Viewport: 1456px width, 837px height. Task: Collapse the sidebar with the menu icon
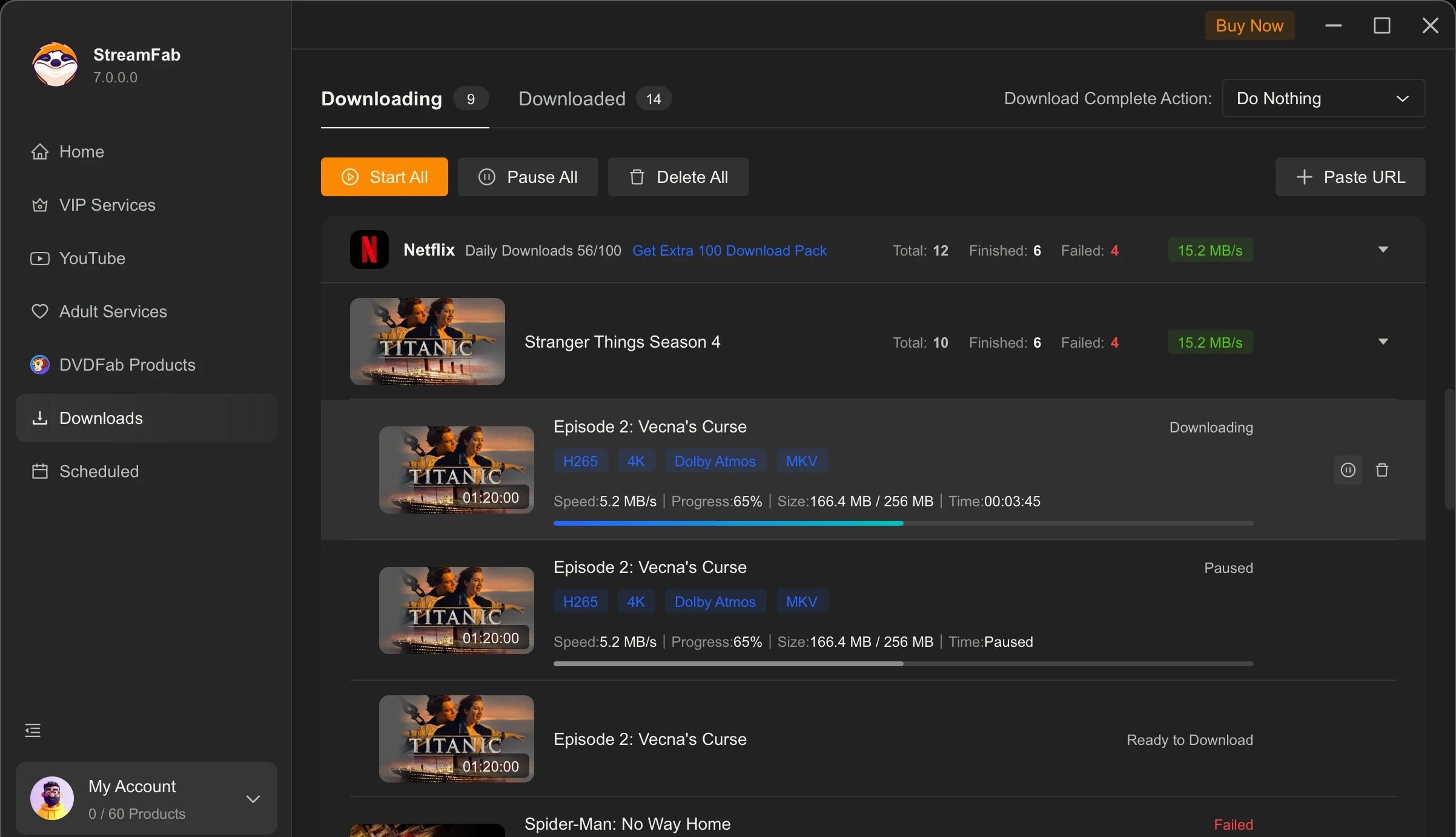coord(33,730)
